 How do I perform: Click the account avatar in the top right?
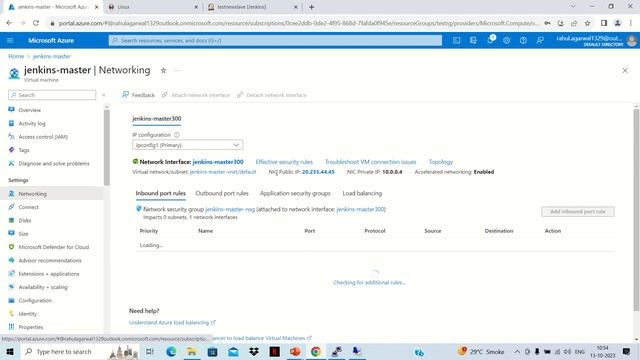click(x=631, y=40)
